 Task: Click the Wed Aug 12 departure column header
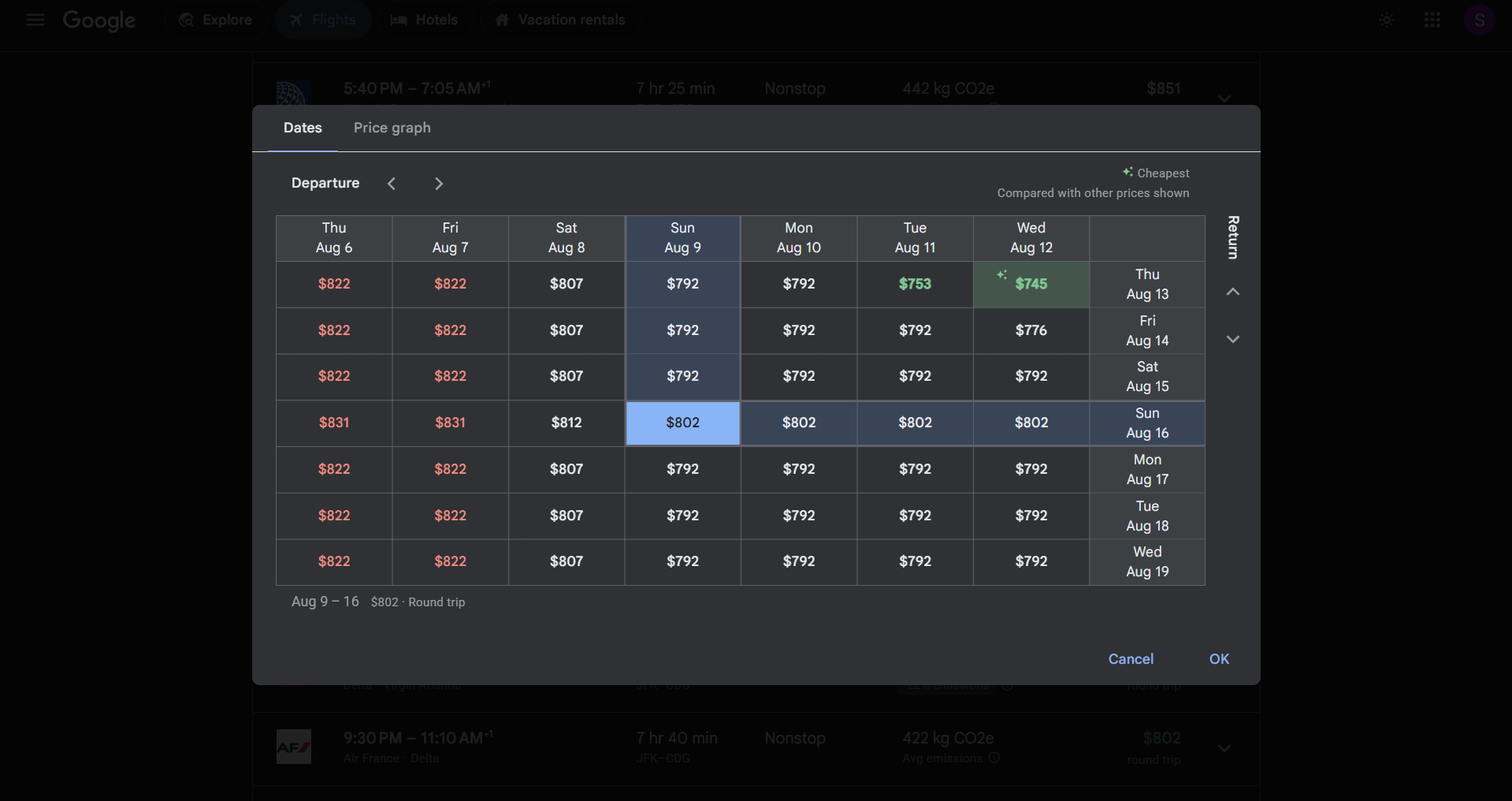pyautogui.click(x=1031, y=238)
